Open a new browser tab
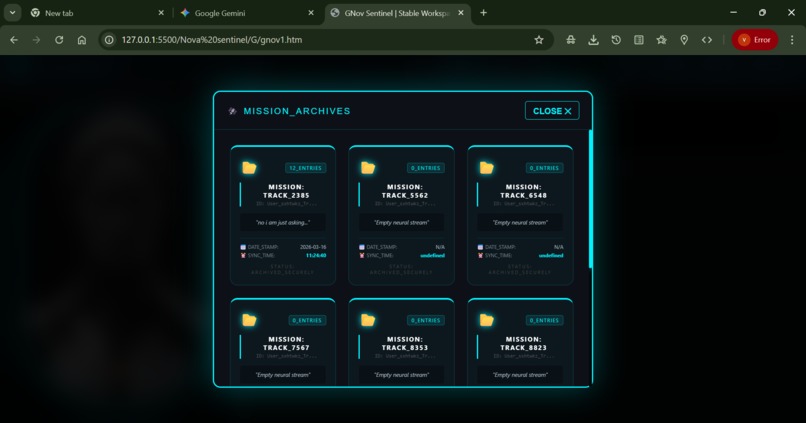The width and height of the screenshot is (806, 423). point(483,13)
